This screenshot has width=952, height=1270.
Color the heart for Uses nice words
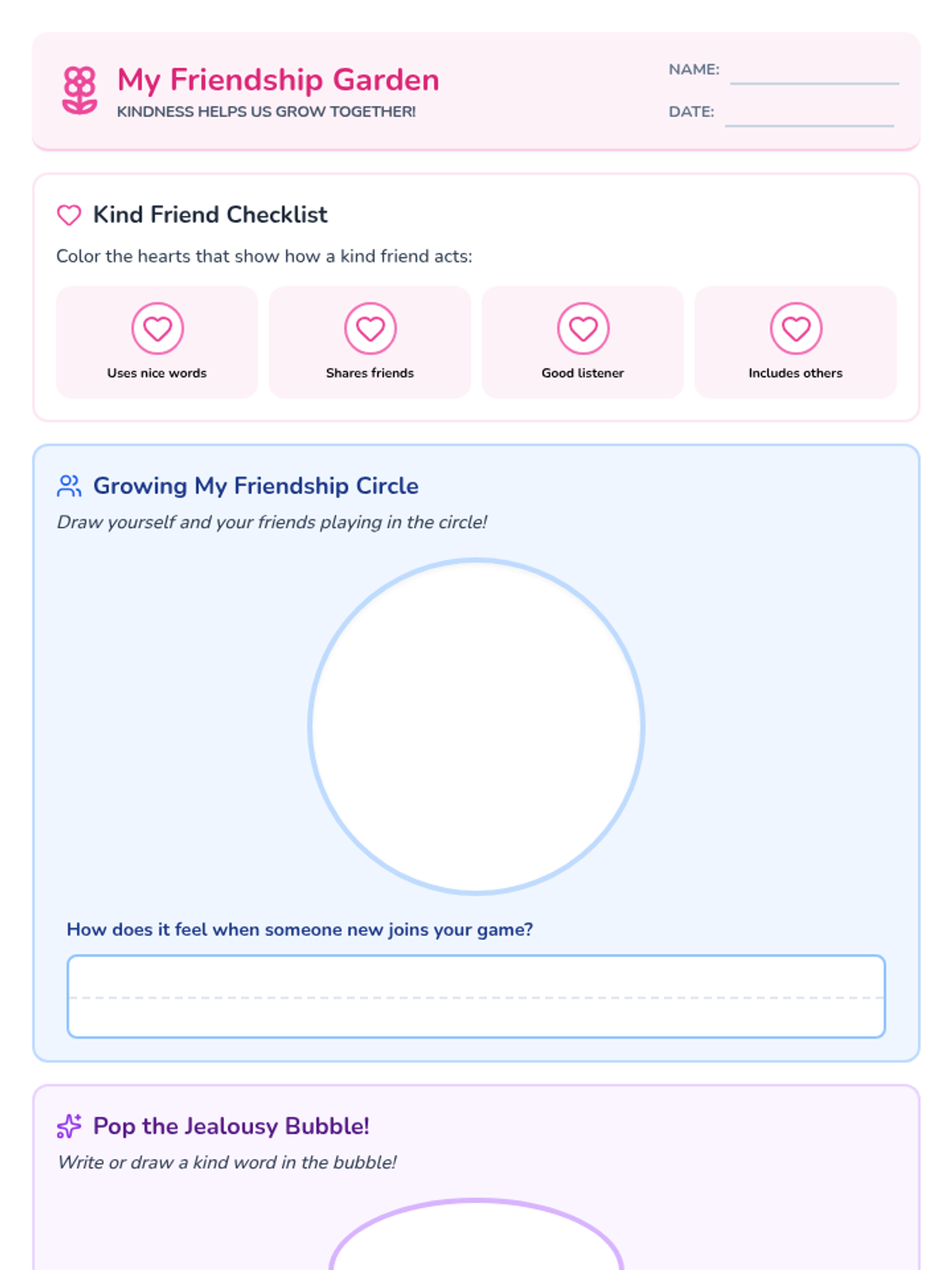[157, 329]
